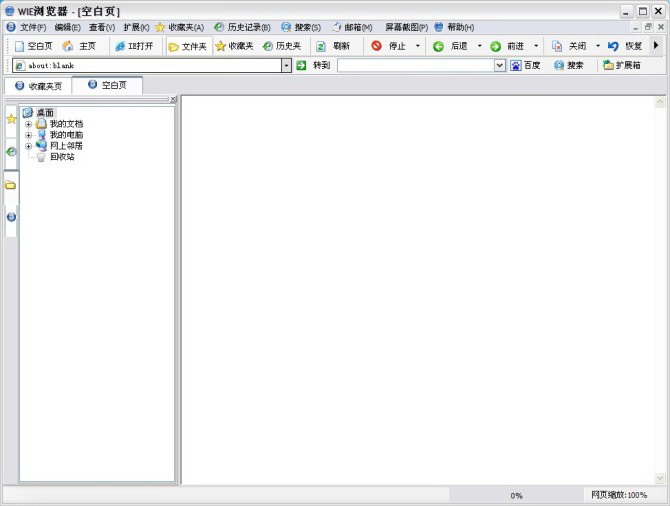670x506 pixels.
Task: Open the address bar dropdown arrow
Action: (286, 65)
